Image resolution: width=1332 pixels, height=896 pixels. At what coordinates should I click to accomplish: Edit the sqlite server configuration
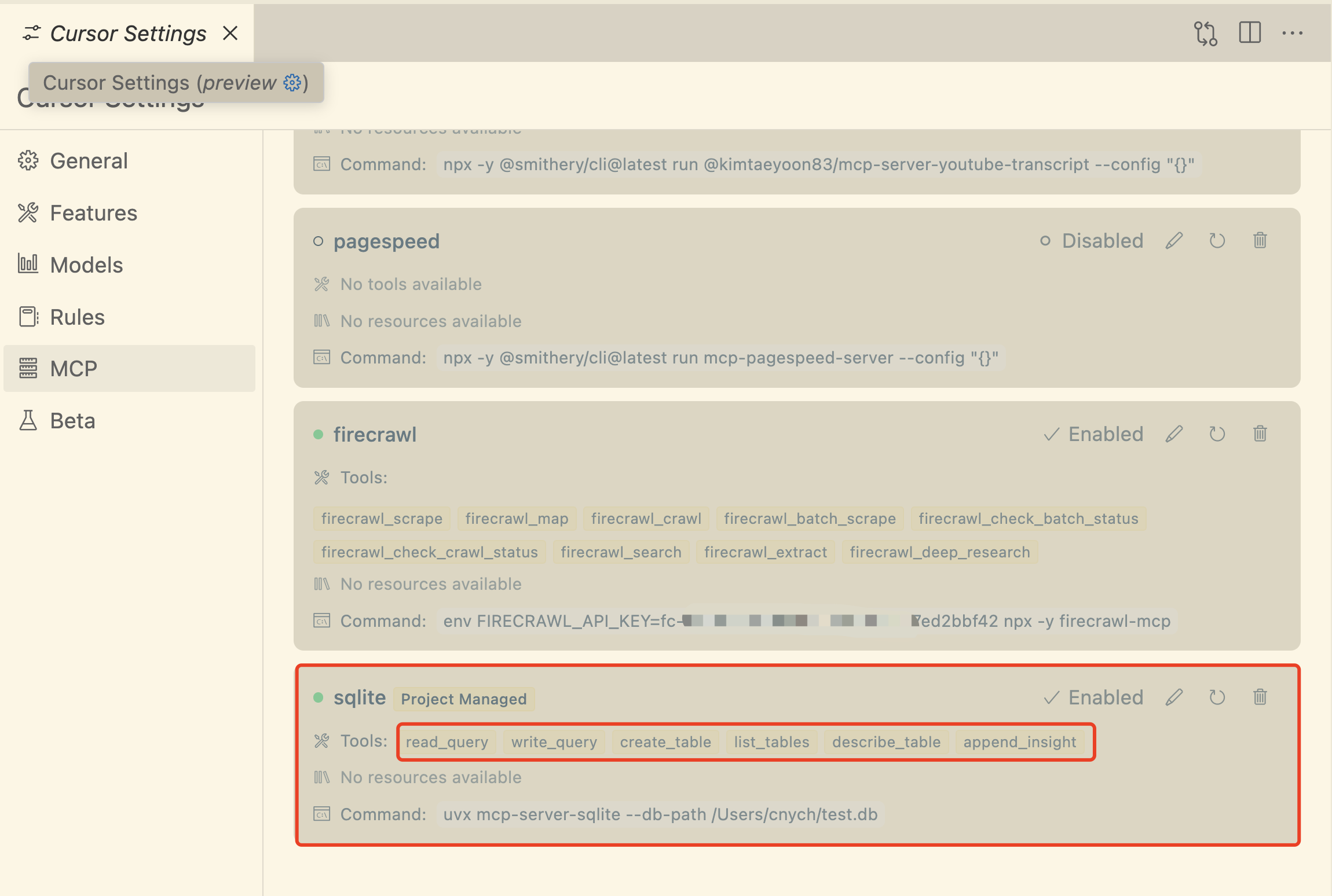tap(1174, 697)
